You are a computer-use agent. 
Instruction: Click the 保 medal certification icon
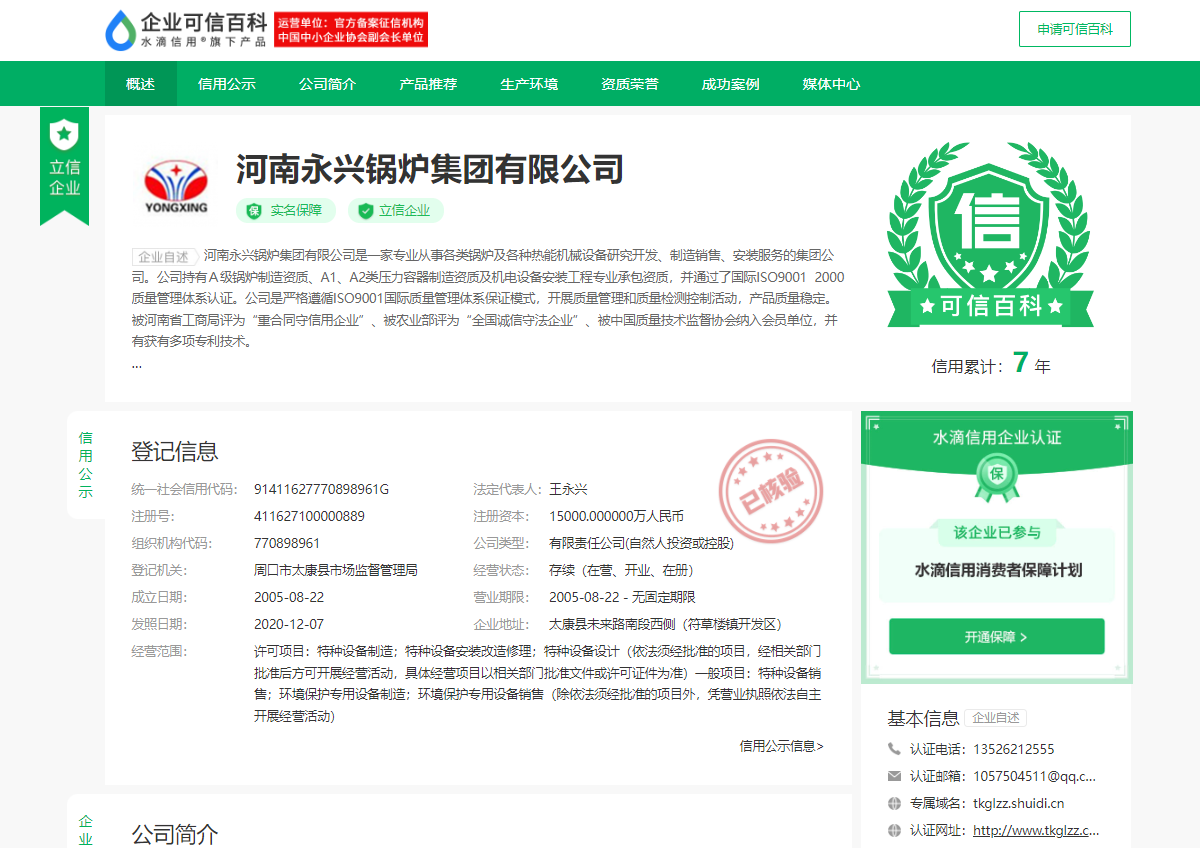[x=996, y=474]
